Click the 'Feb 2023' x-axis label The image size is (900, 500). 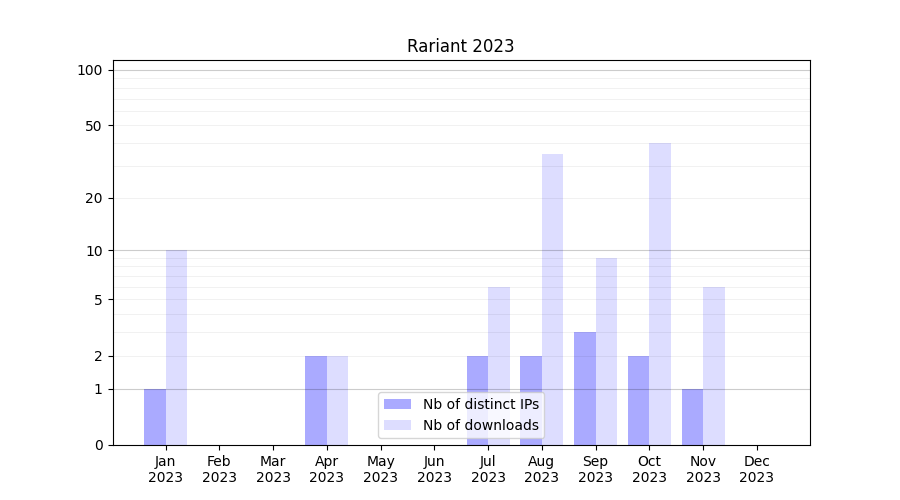tap(219, 469)
